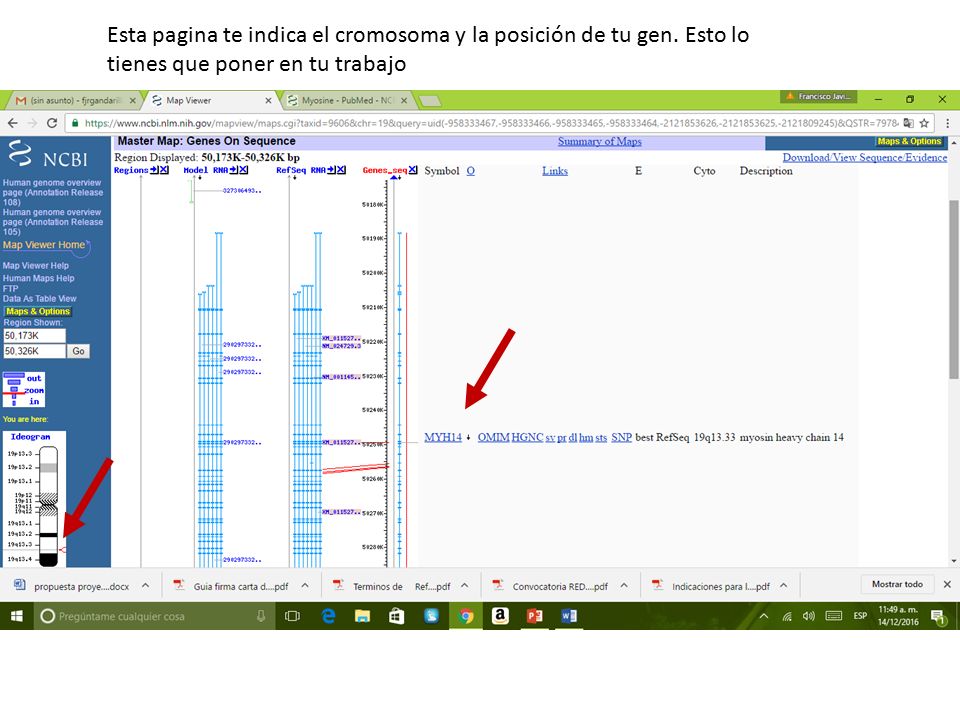Expand options for Terminos de Ref....pdf download
Viewport: 960px width, 720px height.
click(465, 585)
